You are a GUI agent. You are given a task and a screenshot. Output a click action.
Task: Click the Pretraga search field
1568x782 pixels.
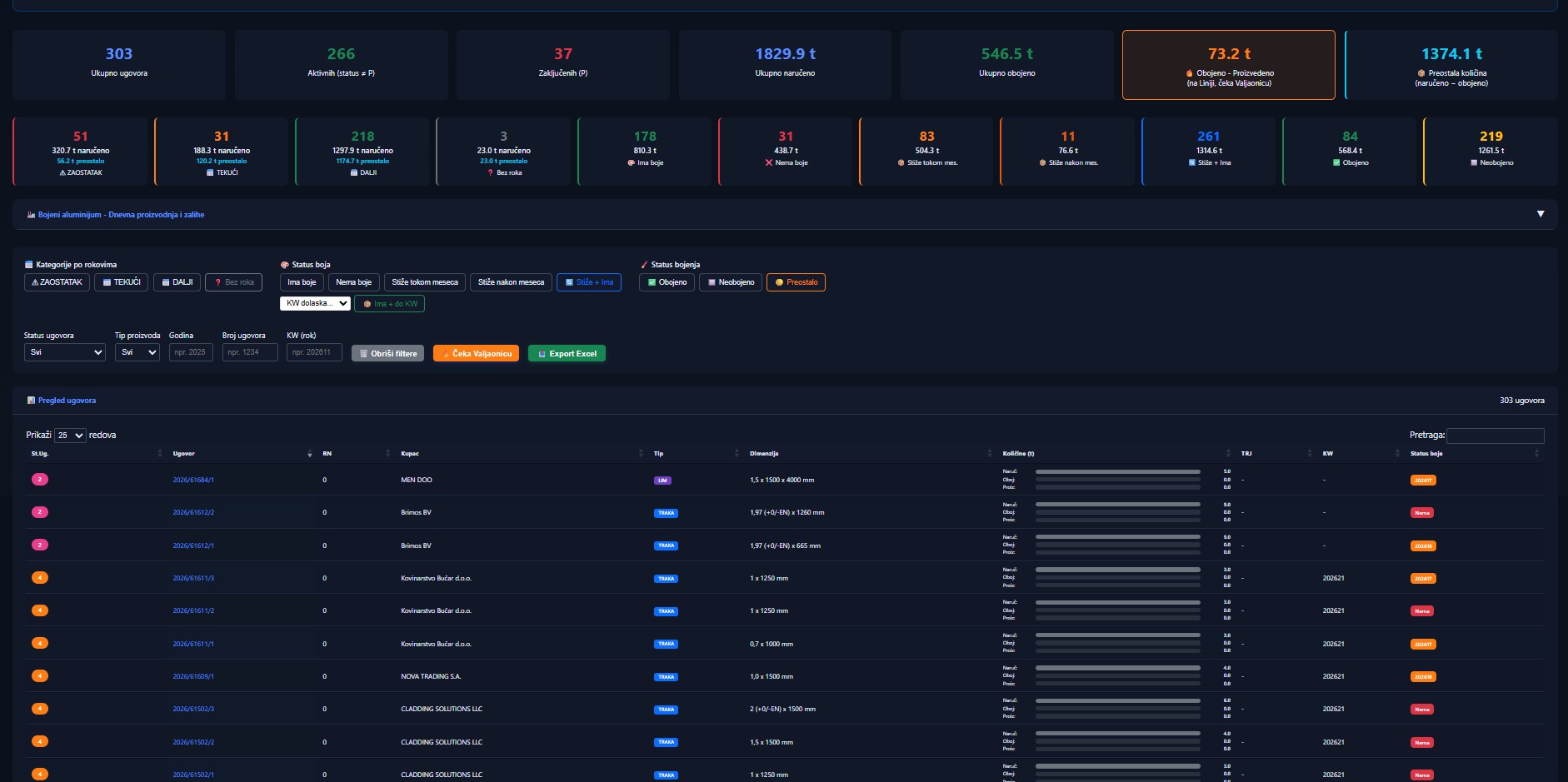pos(1496,436)
